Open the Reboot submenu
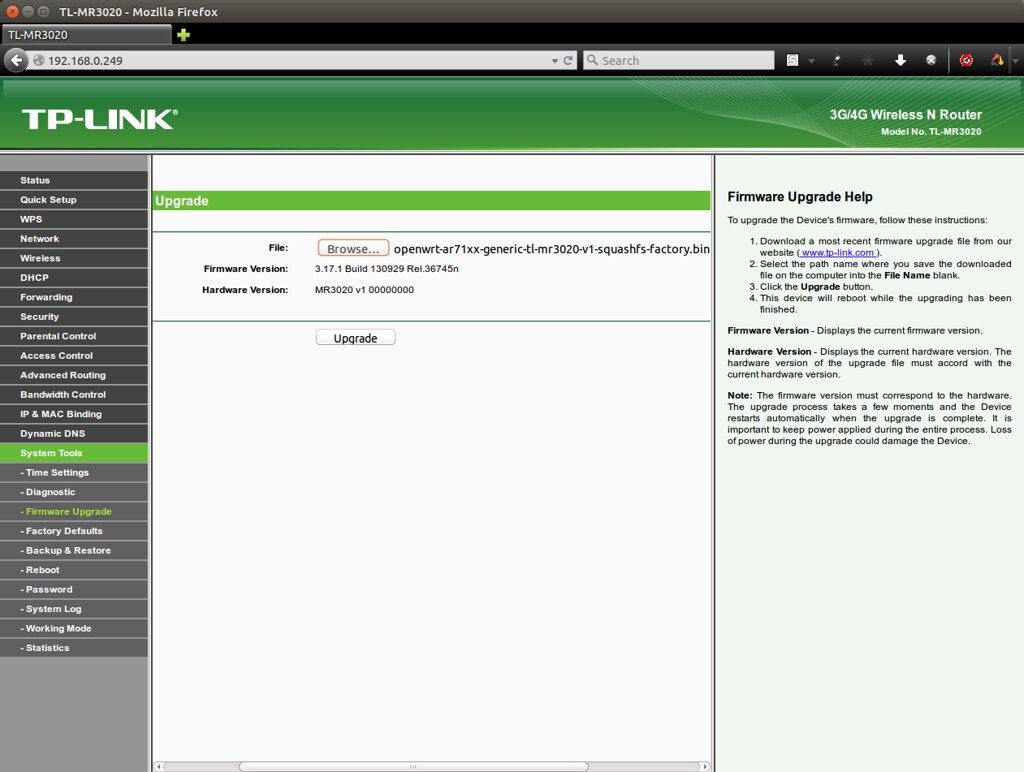This screenshot has height=772, width=1024. 74,570
